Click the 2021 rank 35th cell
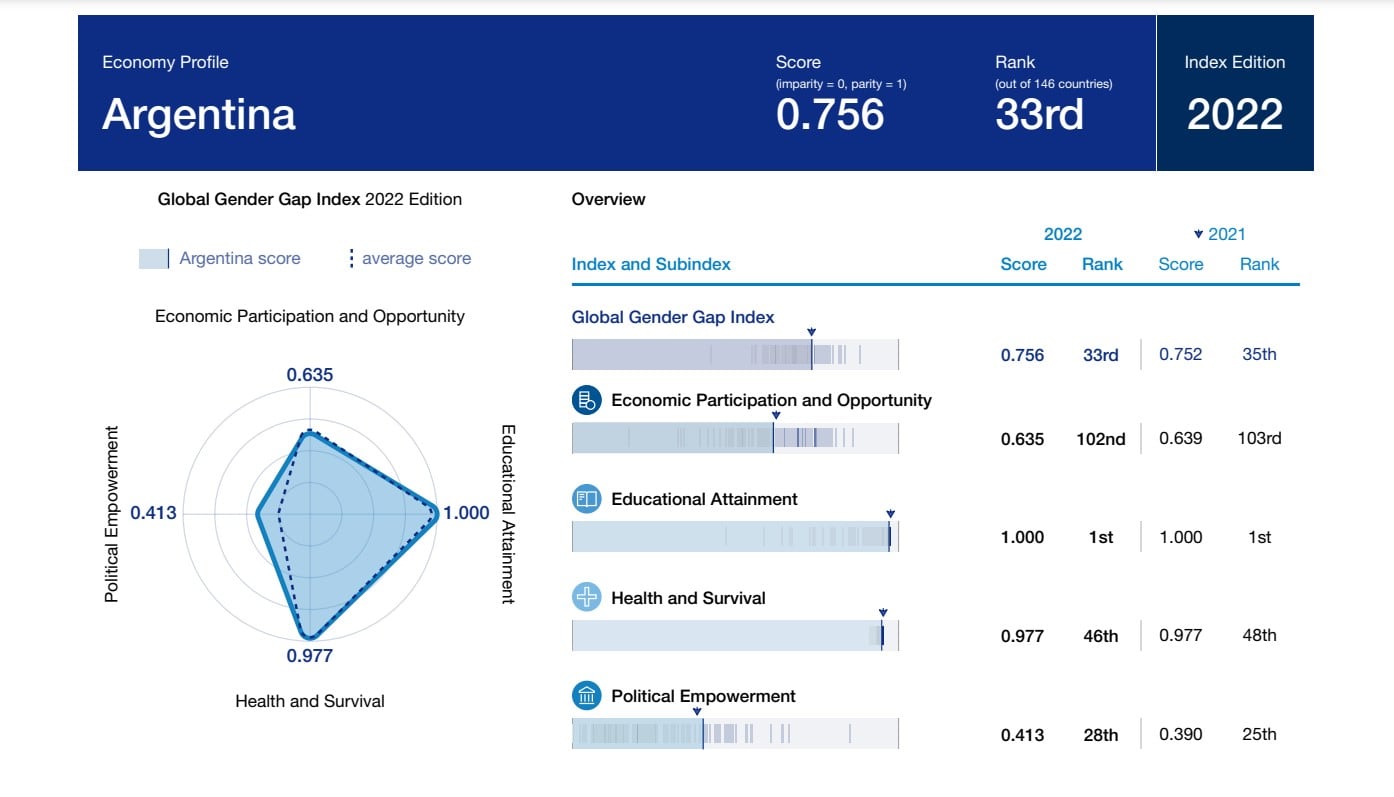 (1259, 354)
